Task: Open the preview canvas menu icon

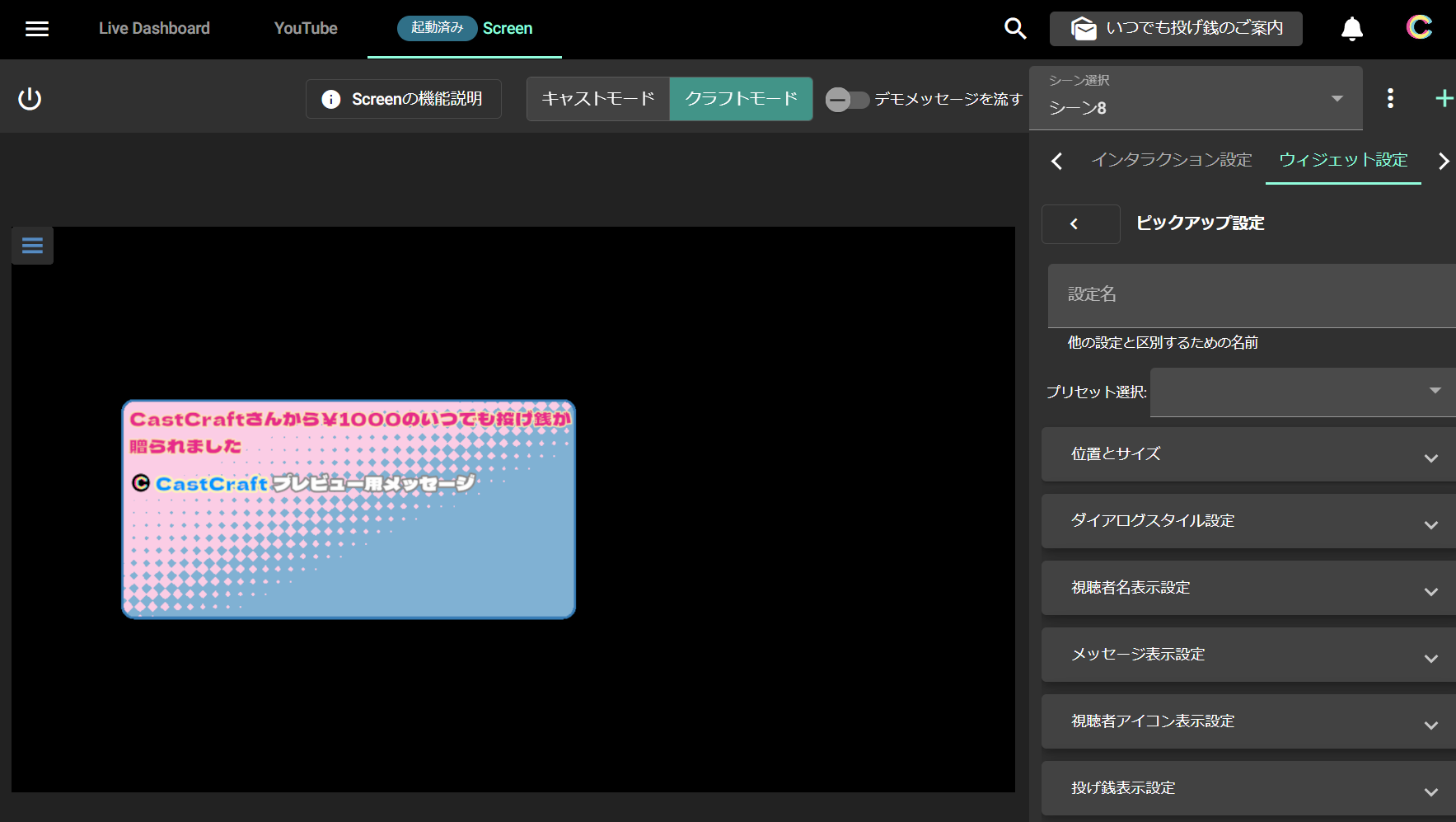Action: point(33,246)
